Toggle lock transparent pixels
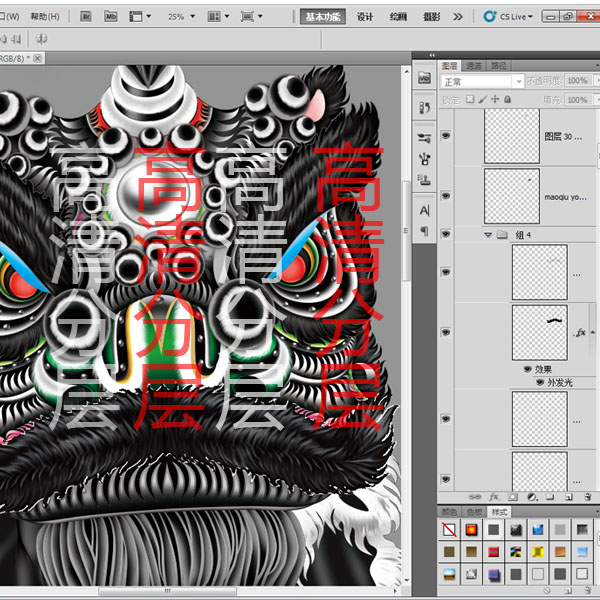This screenshot has height=600, width=600. [x=470, y=99]
